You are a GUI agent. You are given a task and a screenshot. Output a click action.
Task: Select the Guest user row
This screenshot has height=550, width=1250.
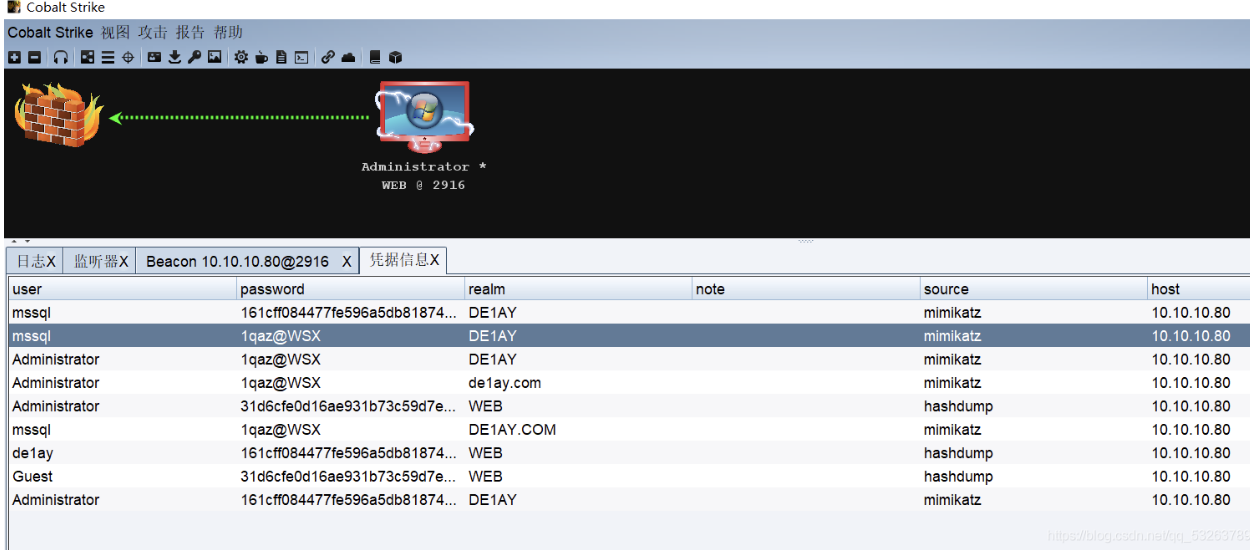point(629,476)
